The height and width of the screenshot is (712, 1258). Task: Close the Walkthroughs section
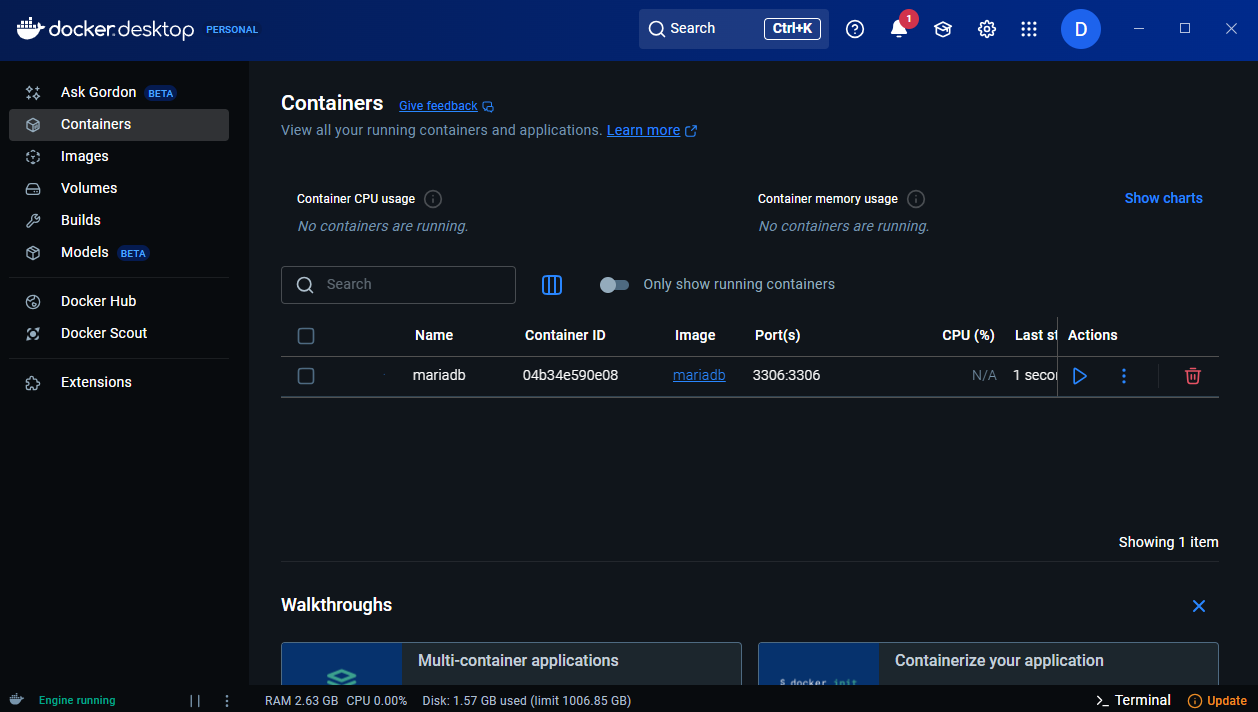coord(1199,606)
